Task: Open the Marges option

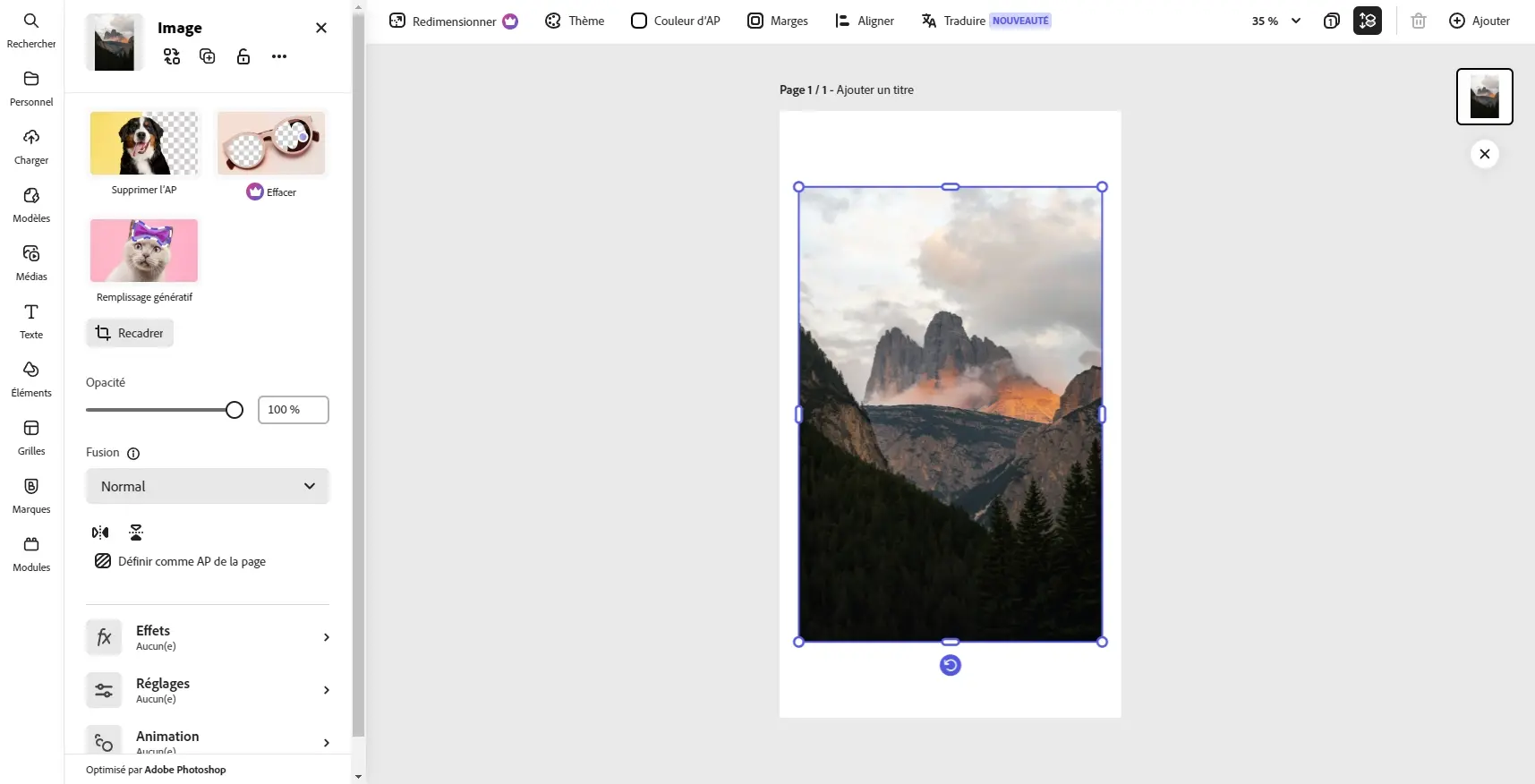Action: [778, 21]
